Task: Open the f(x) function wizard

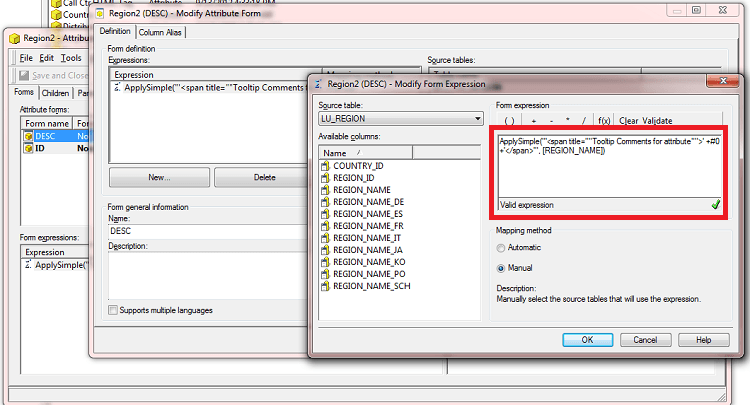Action: [604, 120]
